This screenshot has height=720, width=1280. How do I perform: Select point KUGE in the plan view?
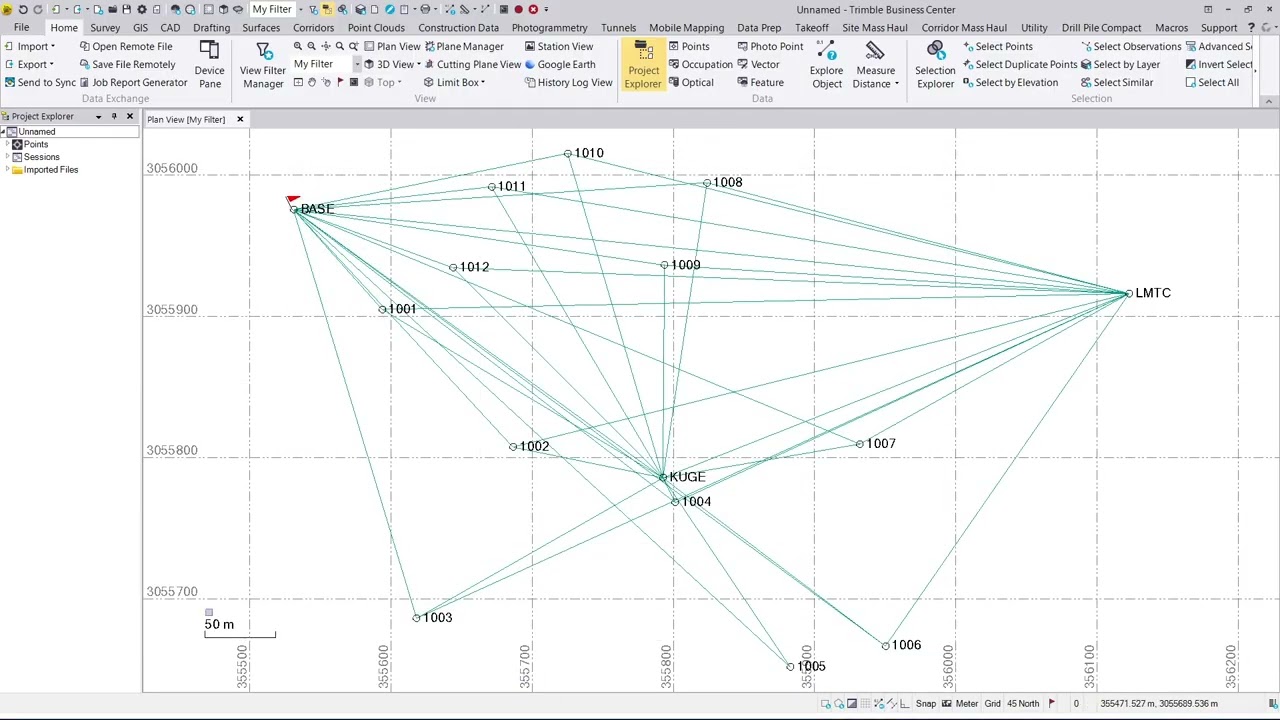point(662,477)
